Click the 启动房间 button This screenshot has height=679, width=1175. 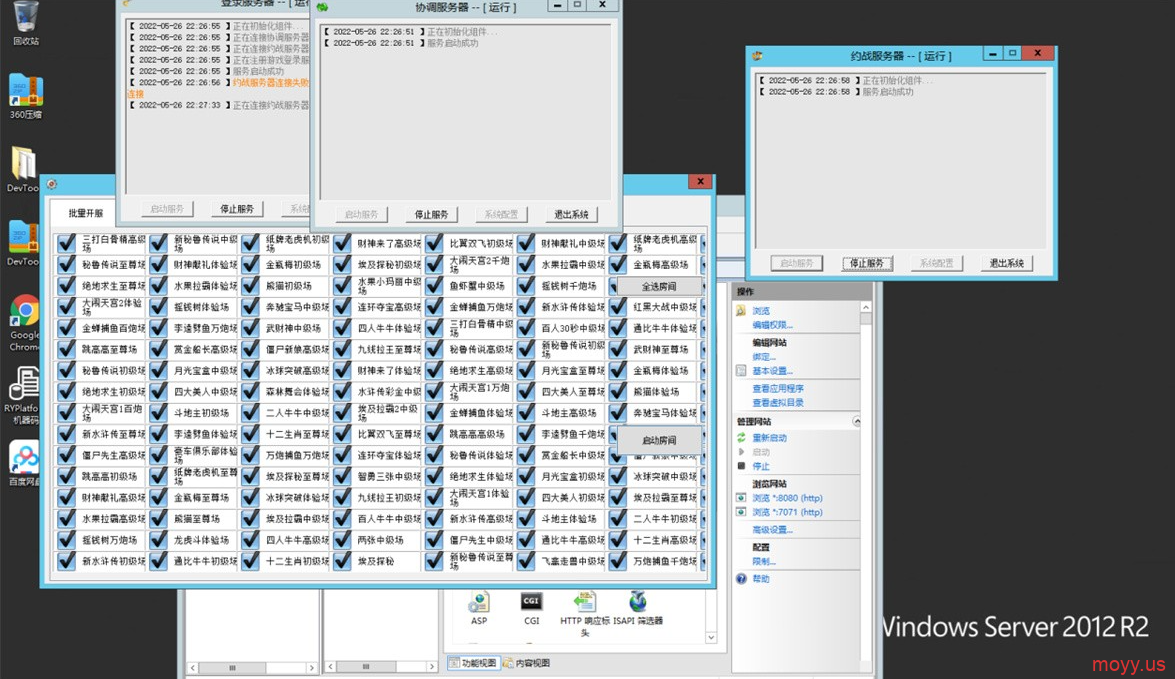click(659, 440)
